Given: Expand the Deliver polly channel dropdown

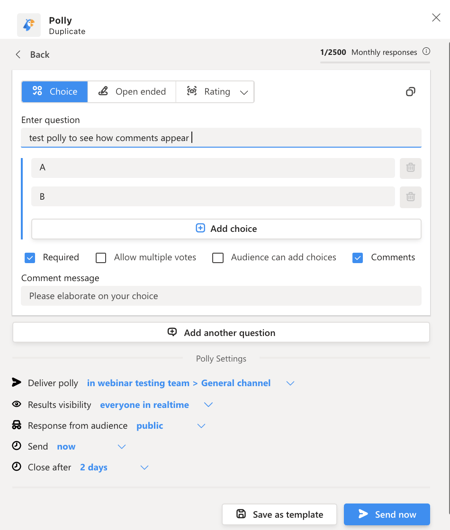Looking at the screenshot, I should pos(290,383).
